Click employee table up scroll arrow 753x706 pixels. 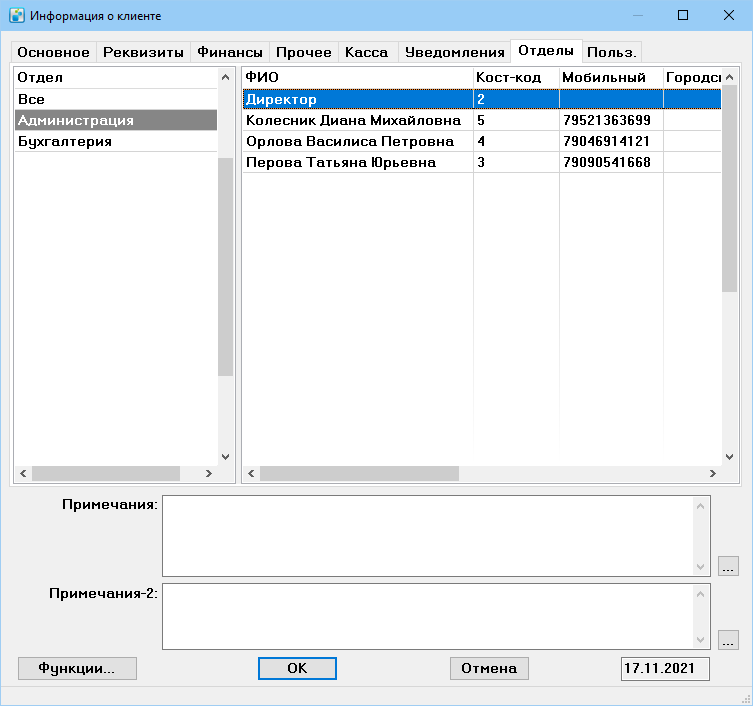pos(729,77)
